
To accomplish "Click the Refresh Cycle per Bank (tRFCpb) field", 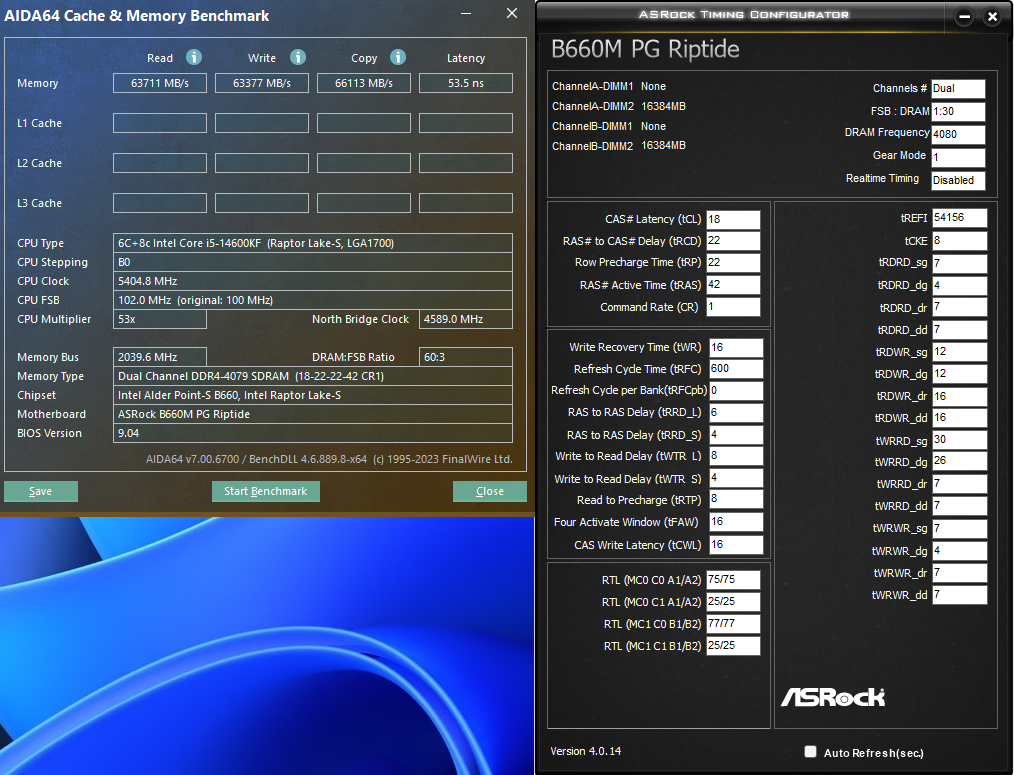I will [736, 391].
